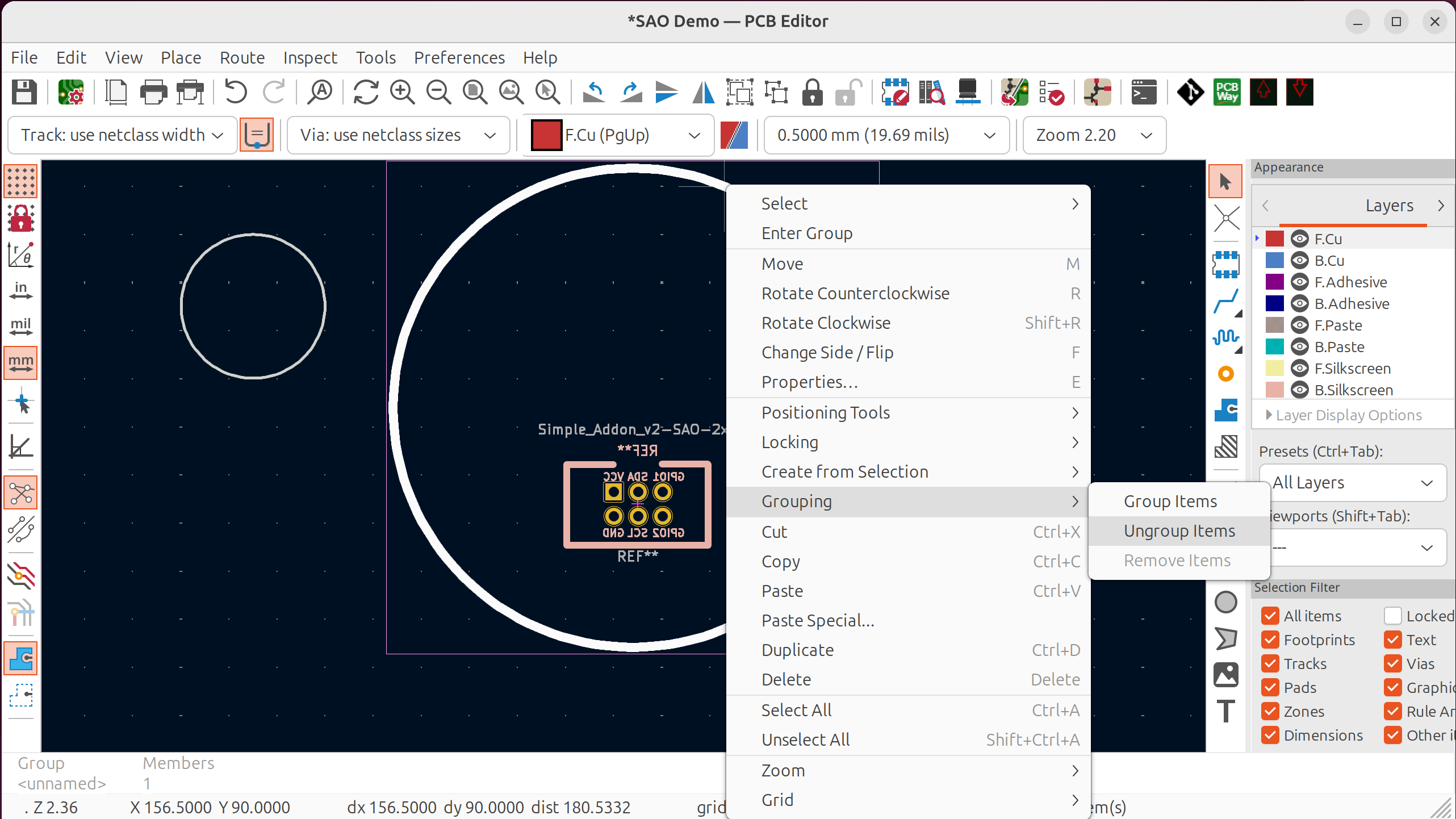Open the Route menu
Viewport: 1456px width, 819px height.
pyautogui.click(x=242, y=57)
